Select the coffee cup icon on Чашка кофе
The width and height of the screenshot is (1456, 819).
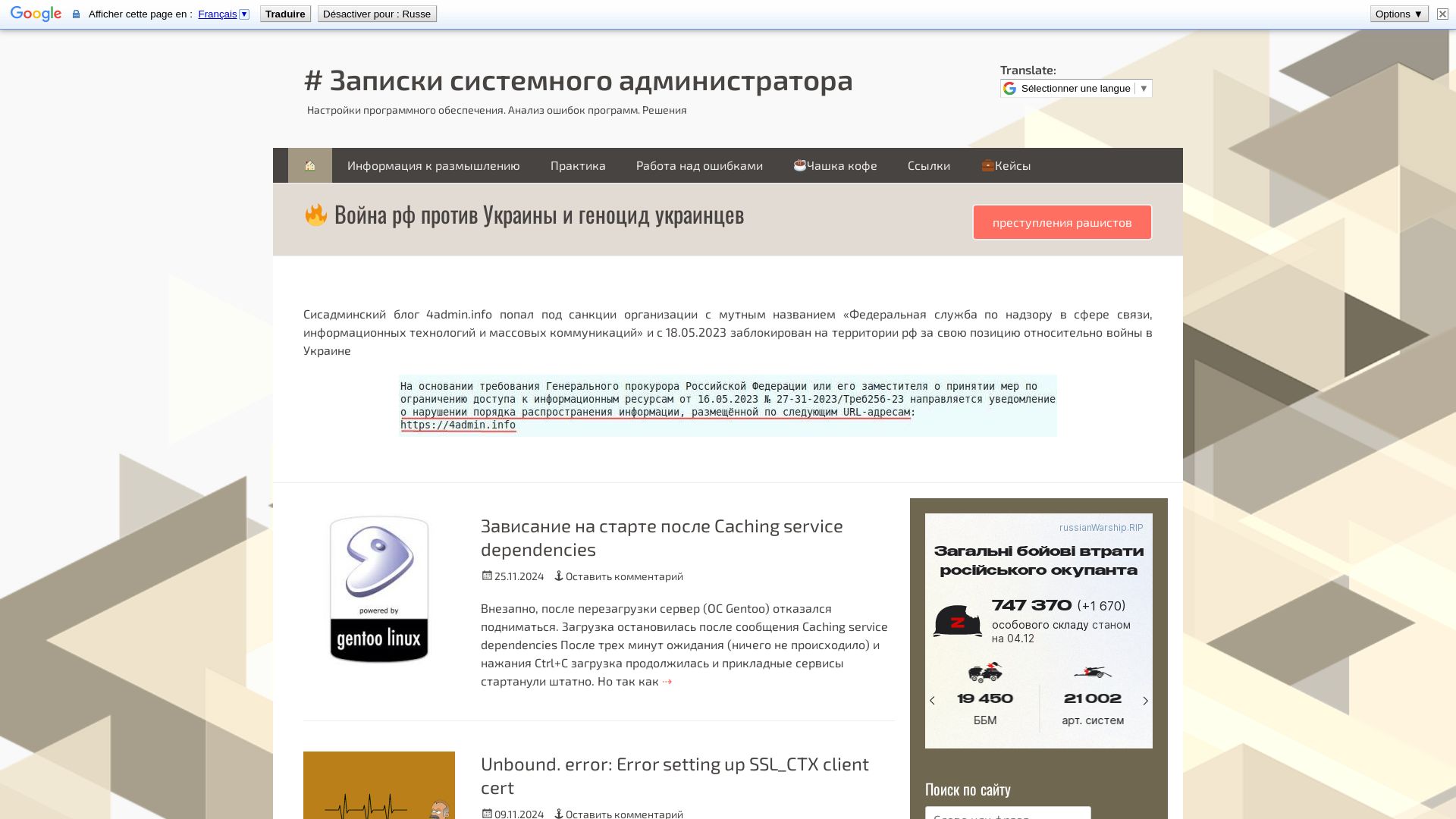pos(801,165)
